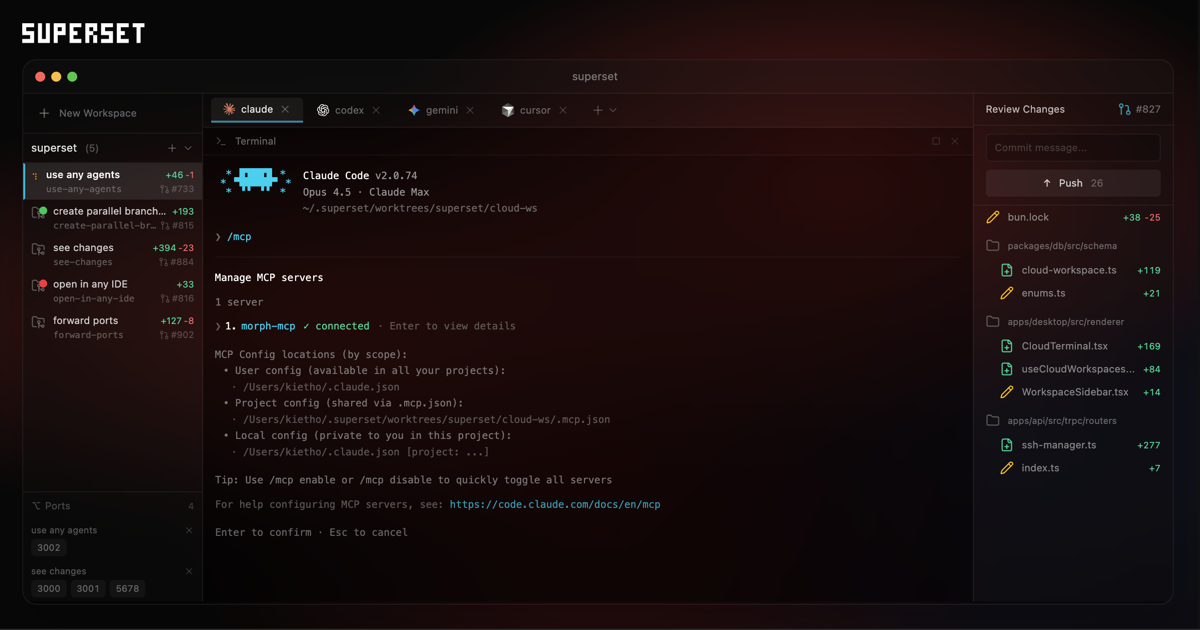Open a new agent tab with the plus icon
The height and width of the screenshot is (630, 1200).
tap(597, 110)
